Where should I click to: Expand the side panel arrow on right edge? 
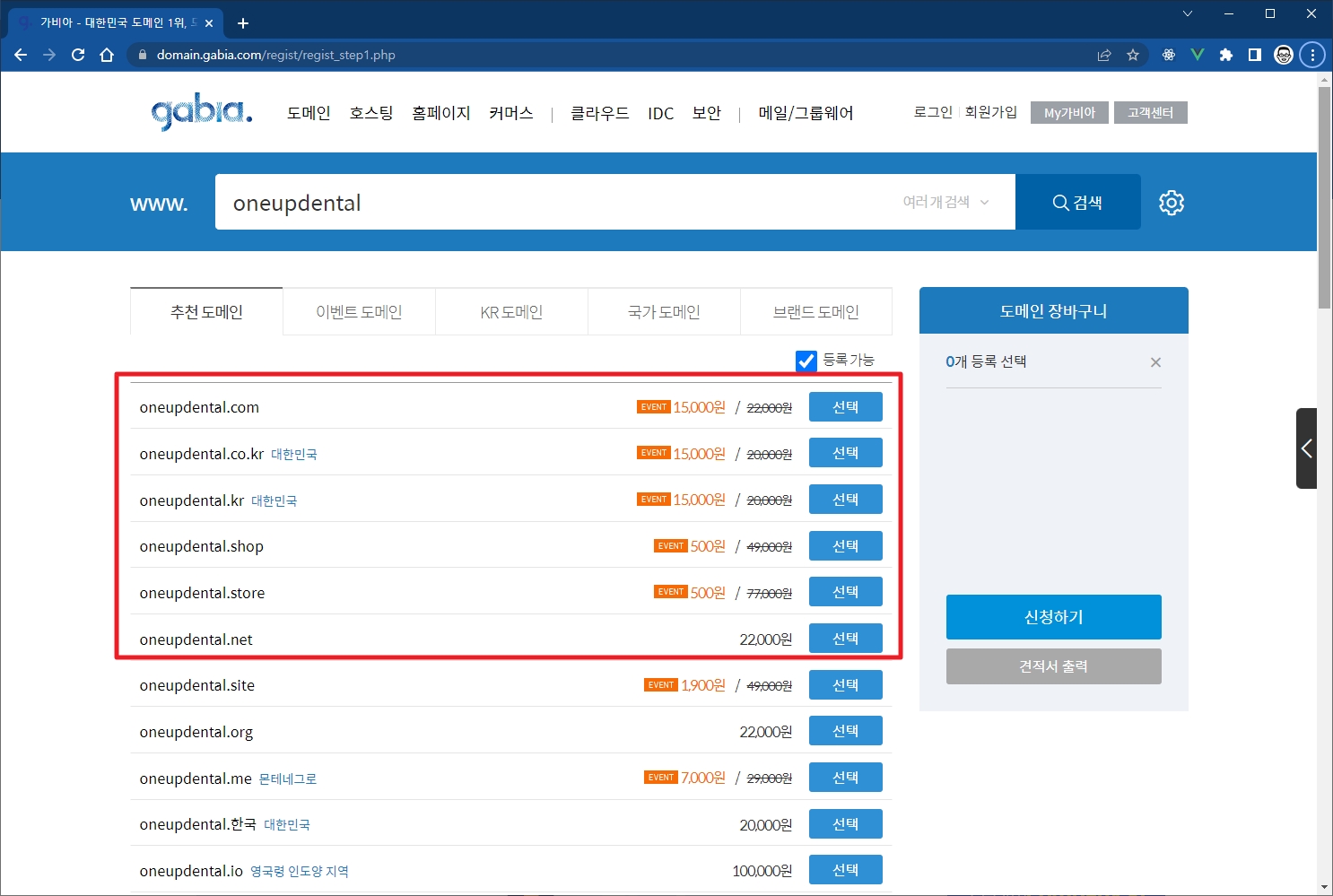coord(1306,448)
